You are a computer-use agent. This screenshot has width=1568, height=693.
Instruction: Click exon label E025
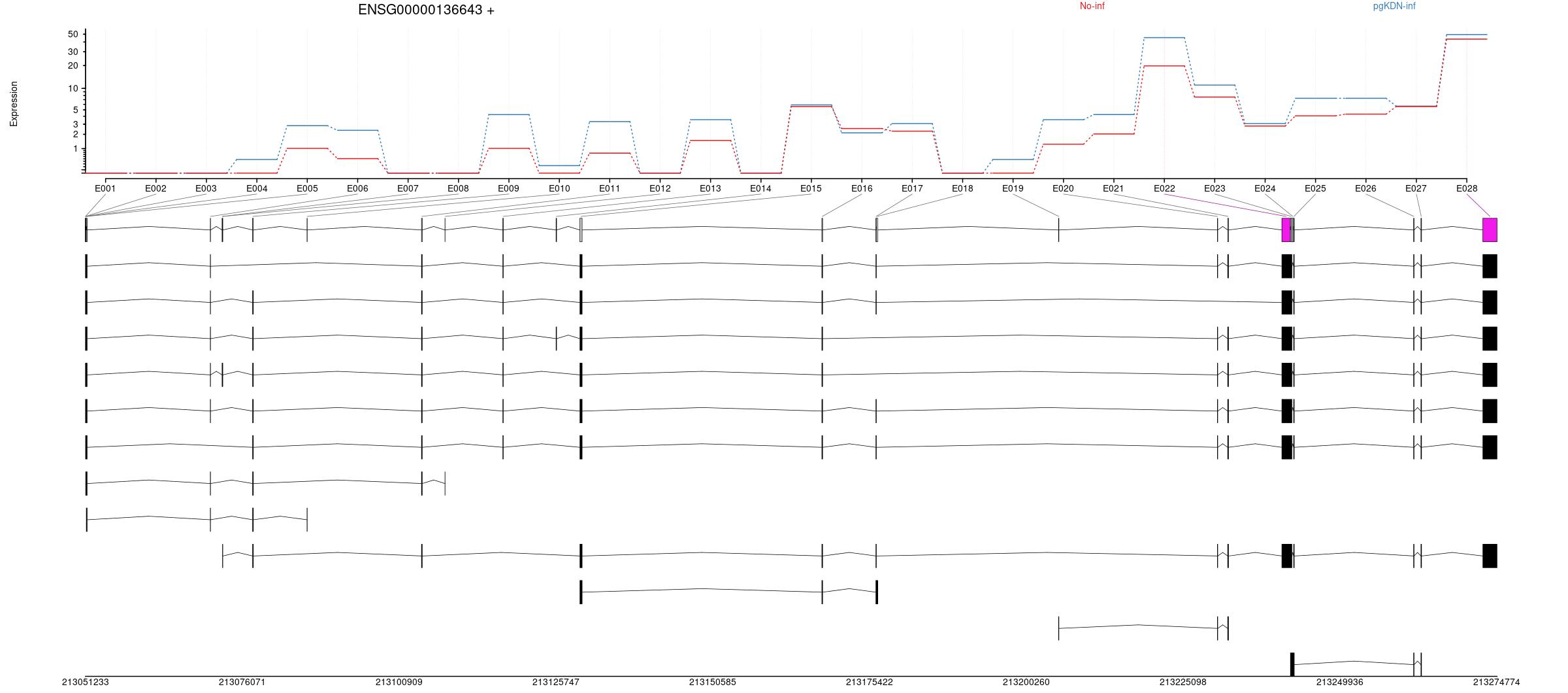[x=1315, y=188]
